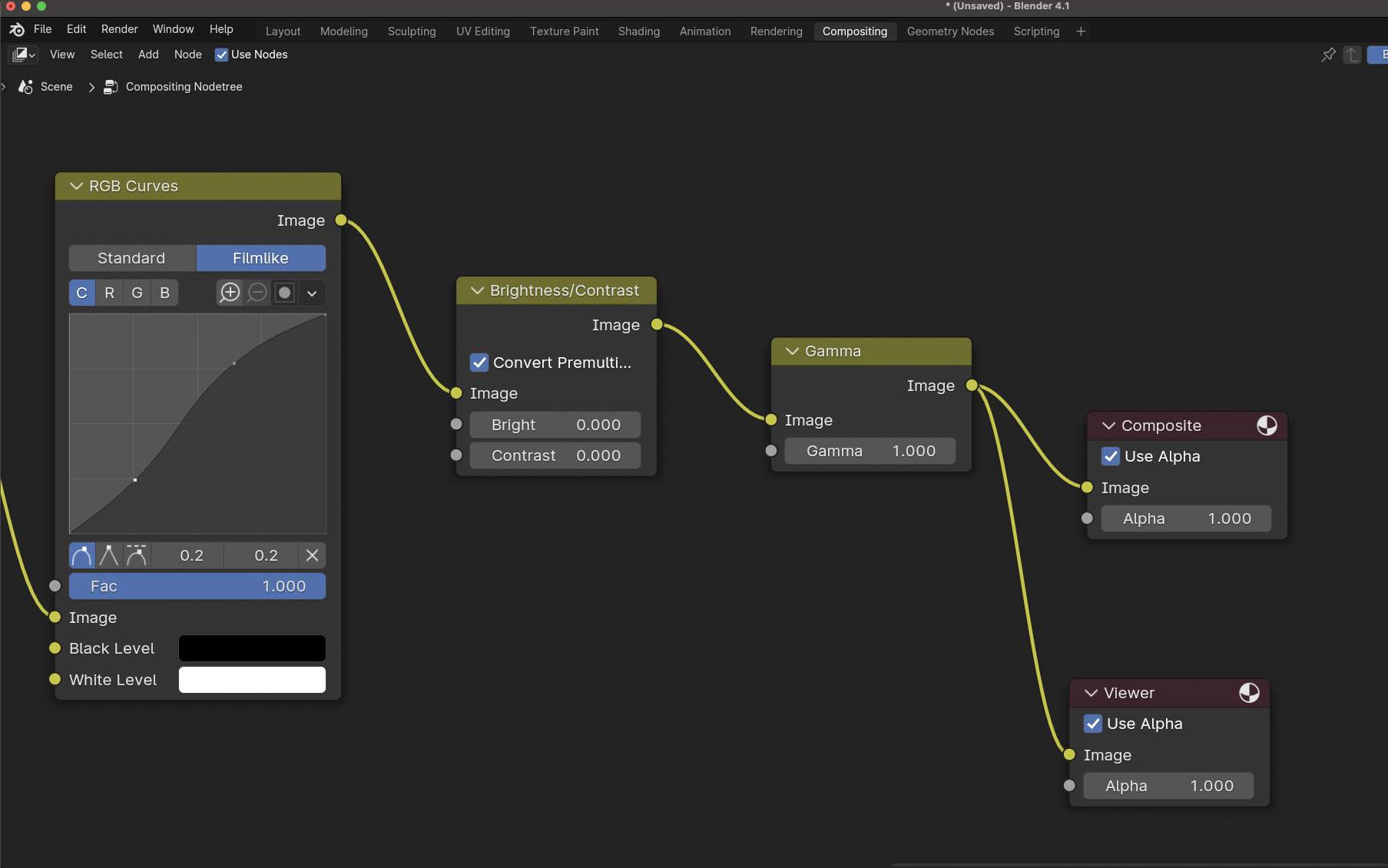1388x868 pixels.
Task: Toggle curve clipping options button
Action: coord(285,293)
